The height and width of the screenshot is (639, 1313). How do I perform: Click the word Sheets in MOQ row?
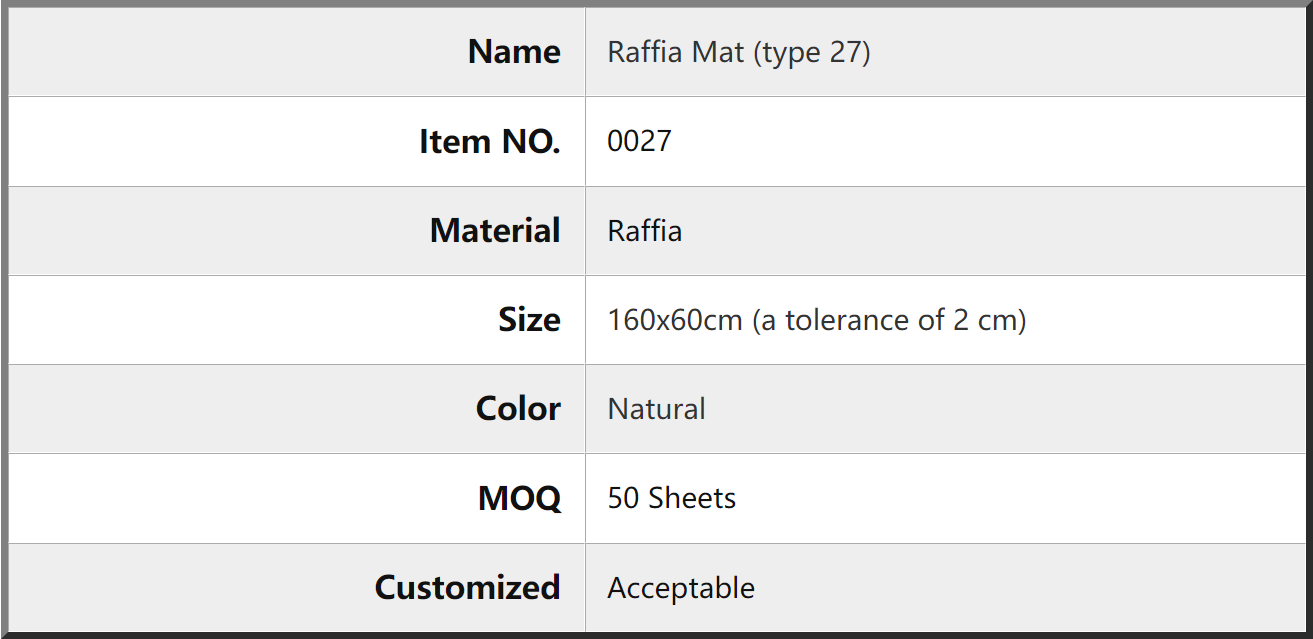692,498
